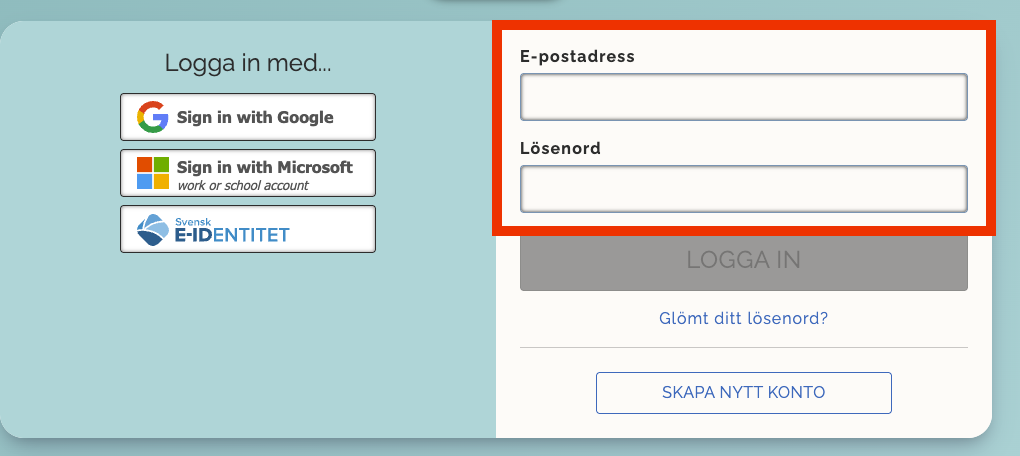Image resolution: width=1020 pixels, height=456 pixels.
Task: Click the E-IDENTITET wordmark text
Action: (232, 235)
